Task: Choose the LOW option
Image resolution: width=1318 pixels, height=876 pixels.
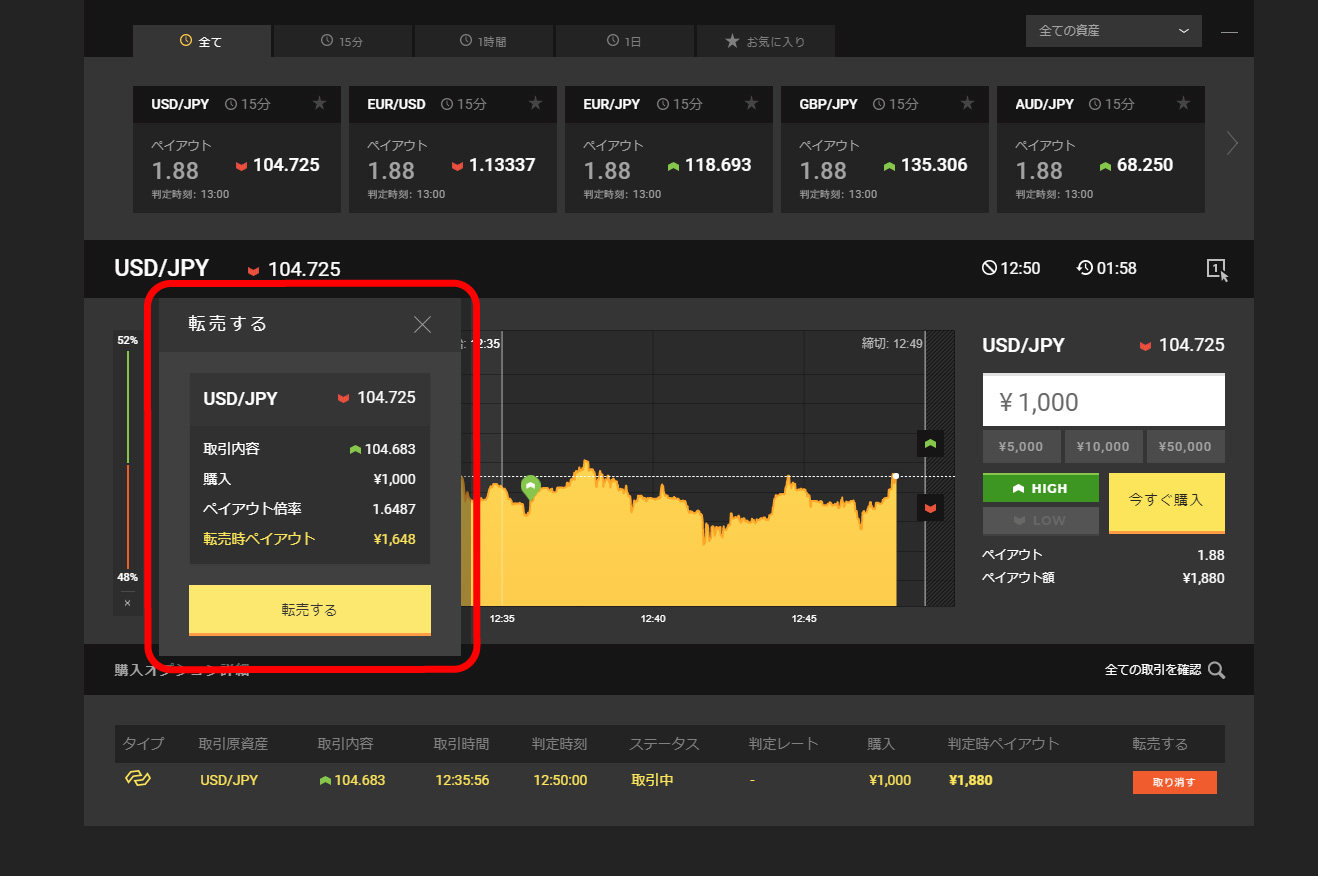Action: coord(1041,521)
